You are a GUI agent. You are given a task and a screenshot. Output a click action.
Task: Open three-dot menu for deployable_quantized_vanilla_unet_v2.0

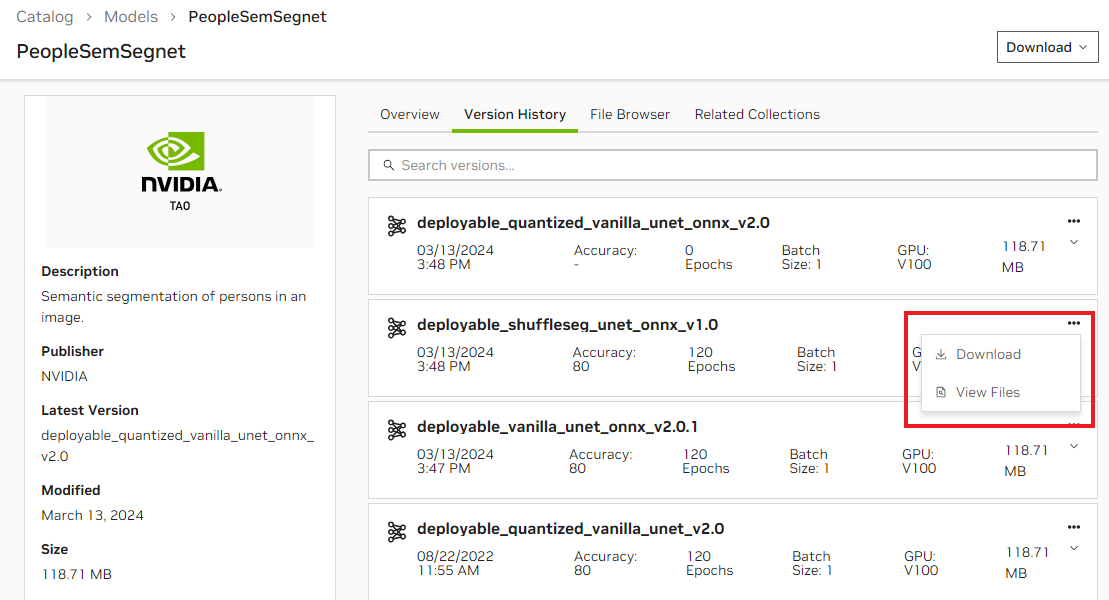[1073, 527]
